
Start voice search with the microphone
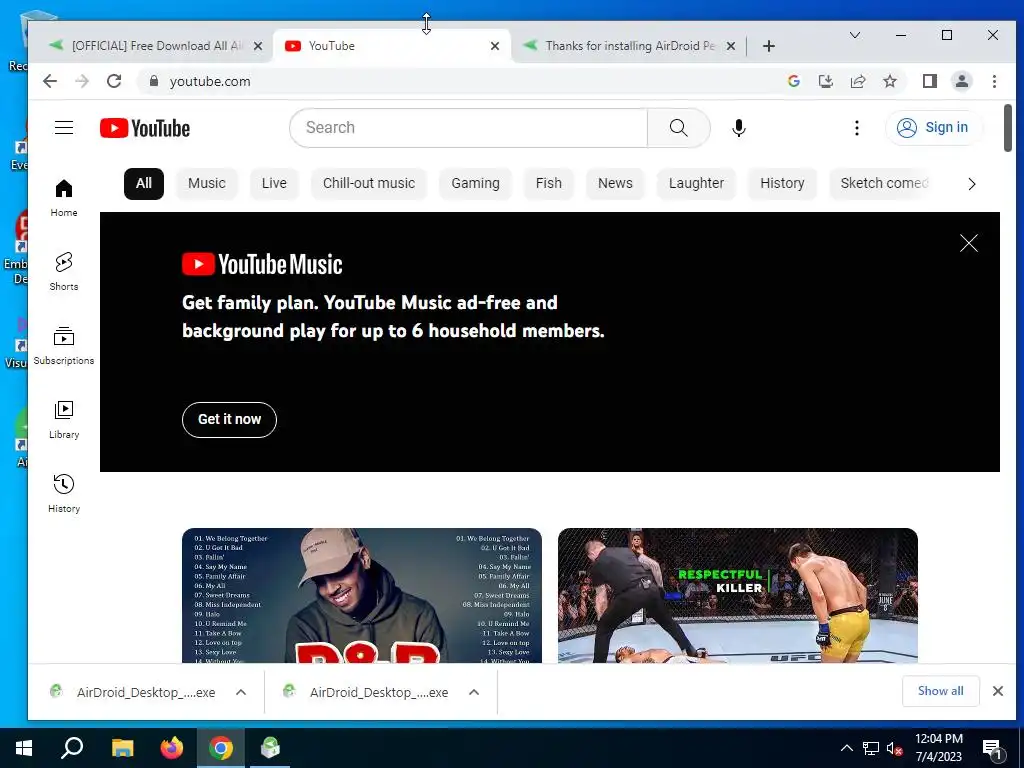[x=739, y=127]
